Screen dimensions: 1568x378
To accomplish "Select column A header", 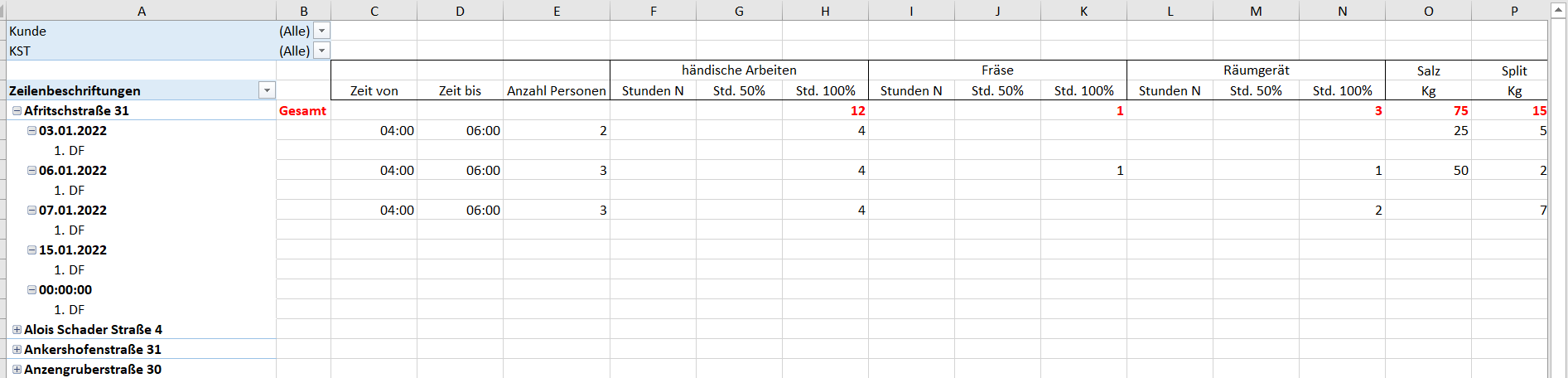I will point(142,11).
